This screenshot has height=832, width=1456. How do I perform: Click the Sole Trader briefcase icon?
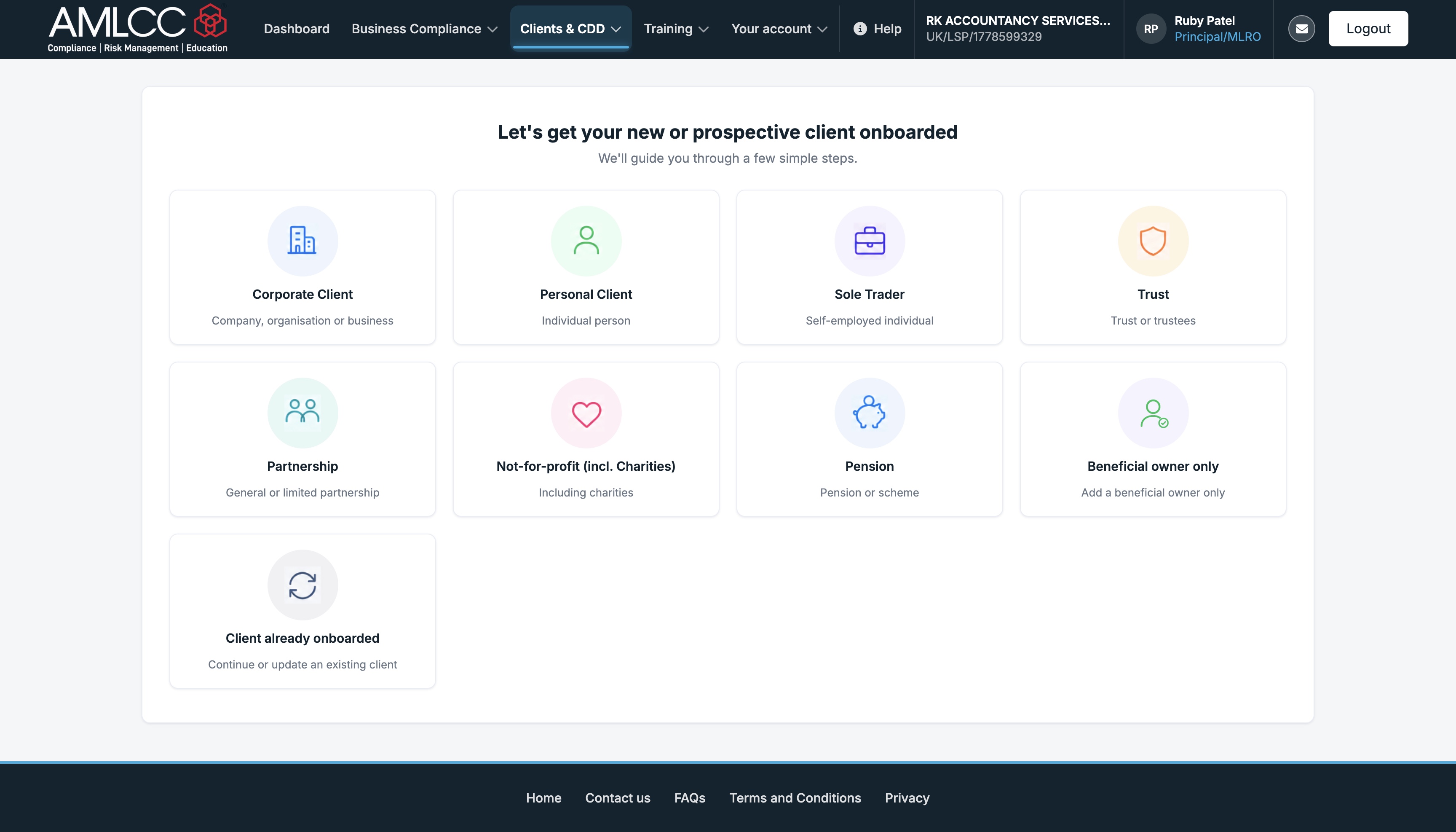870,241
